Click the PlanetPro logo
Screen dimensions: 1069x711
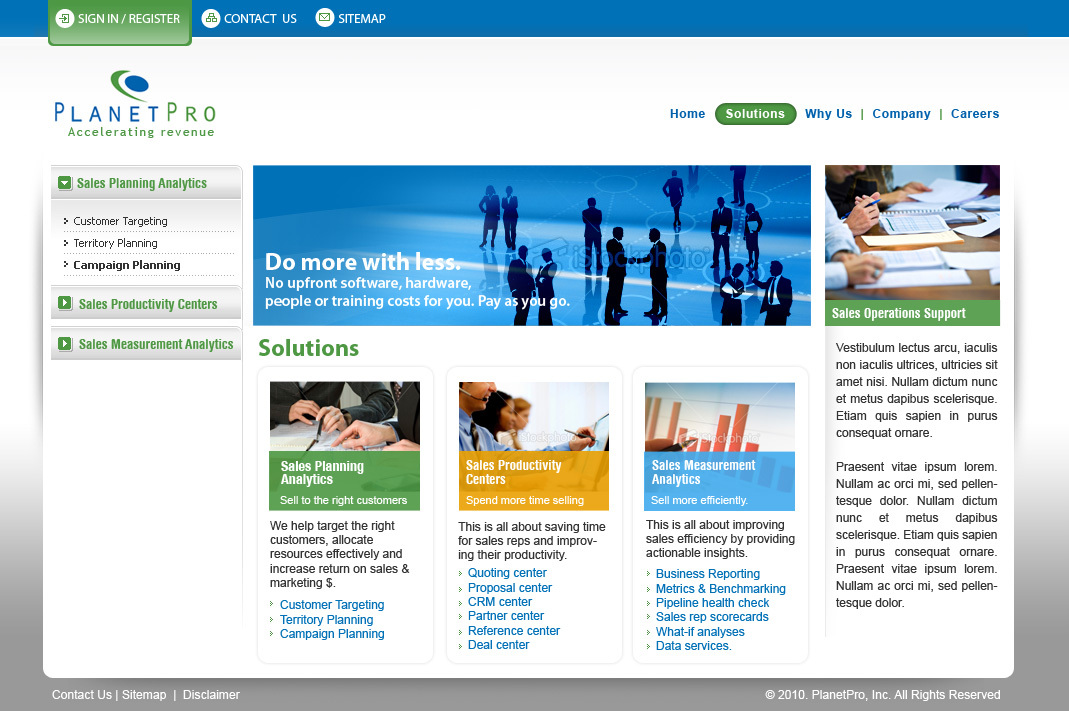click(135, 104)
